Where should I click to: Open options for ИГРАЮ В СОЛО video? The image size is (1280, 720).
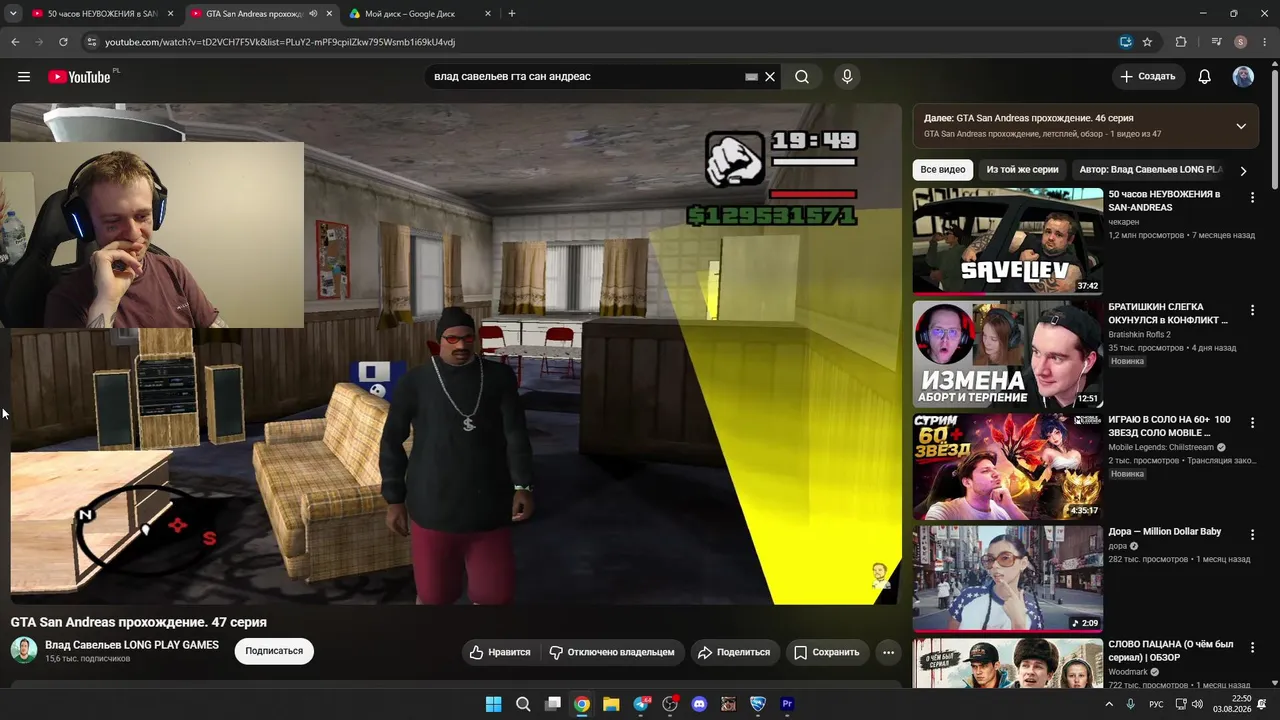click(1252, 423)
